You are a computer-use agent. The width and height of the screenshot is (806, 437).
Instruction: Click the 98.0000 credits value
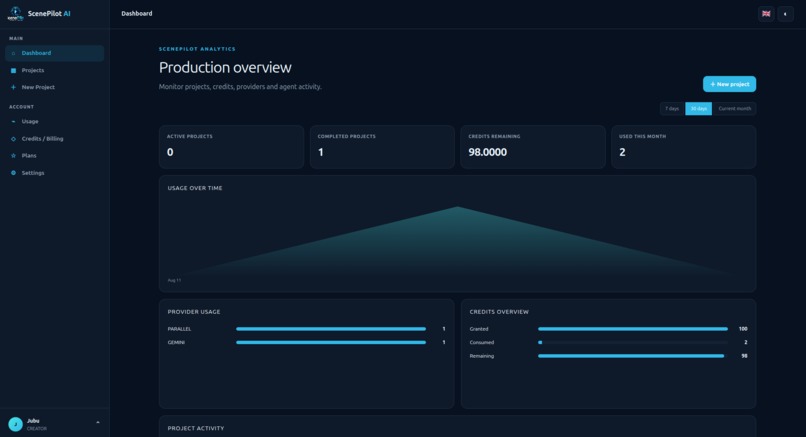coord(487,152)
